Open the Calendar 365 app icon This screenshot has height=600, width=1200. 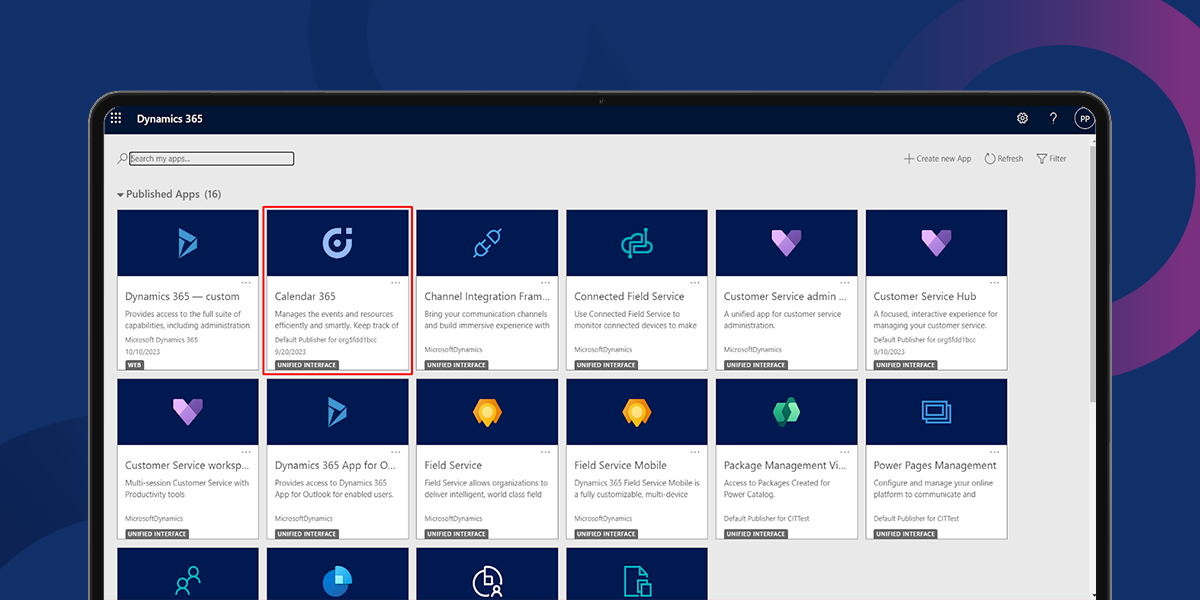point(337,243)
